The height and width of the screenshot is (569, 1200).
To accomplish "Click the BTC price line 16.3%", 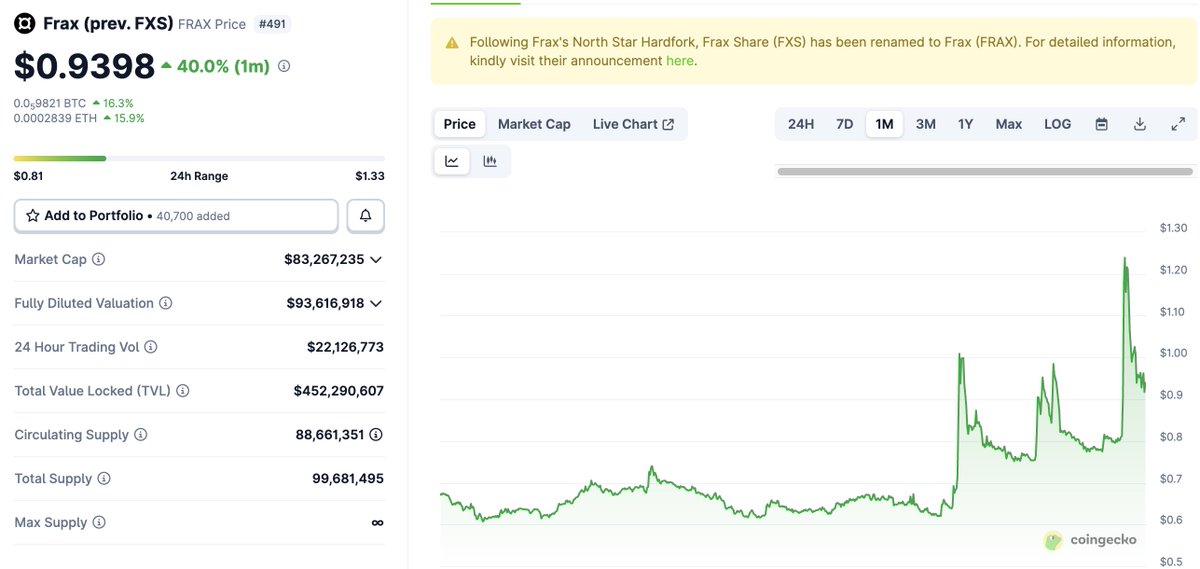I will click(74, 103).
